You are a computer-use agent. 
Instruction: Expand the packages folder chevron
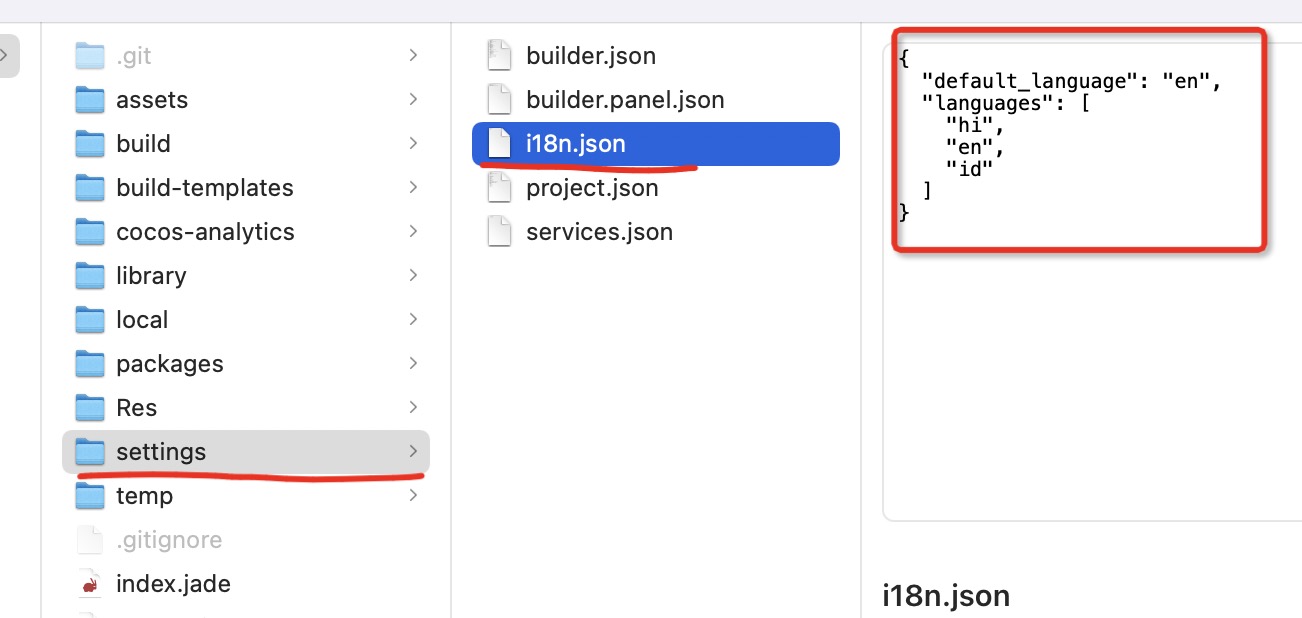coord(413,364)
